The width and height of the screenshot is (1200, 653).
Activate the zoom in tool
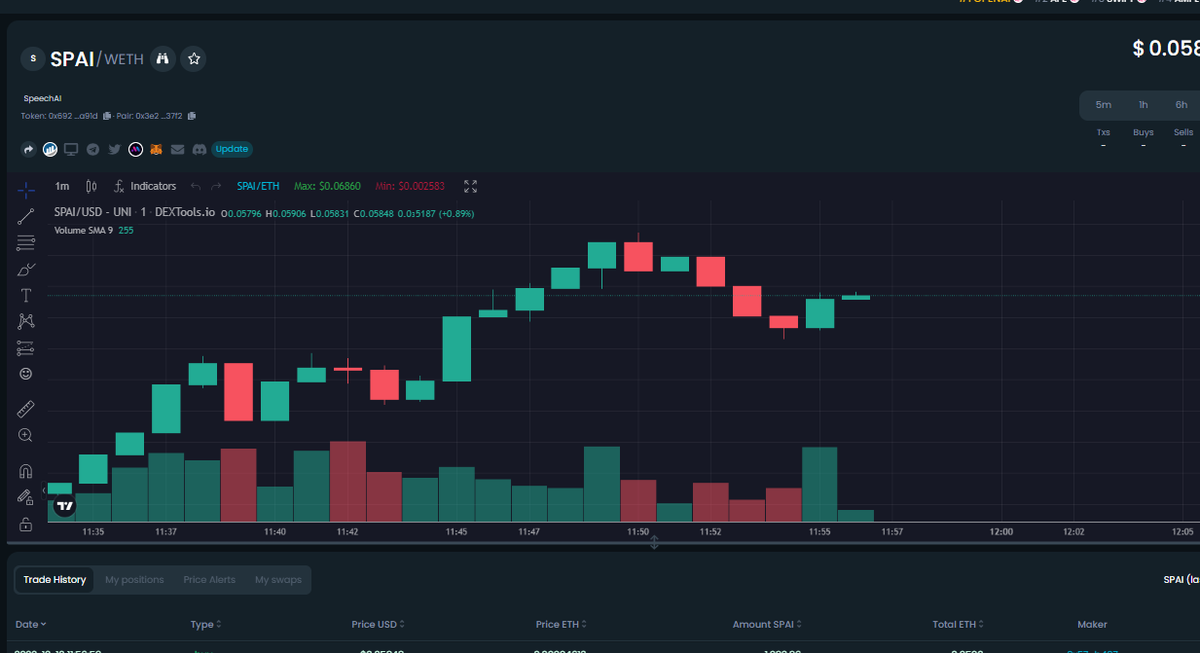(x=26, y=435)
